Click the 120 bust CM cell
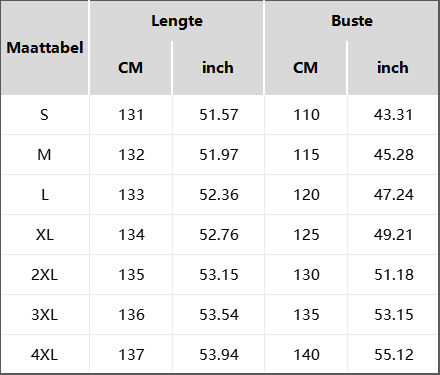Image resolution: width=440 pixels, height=375 pixels. pos(306,195)
